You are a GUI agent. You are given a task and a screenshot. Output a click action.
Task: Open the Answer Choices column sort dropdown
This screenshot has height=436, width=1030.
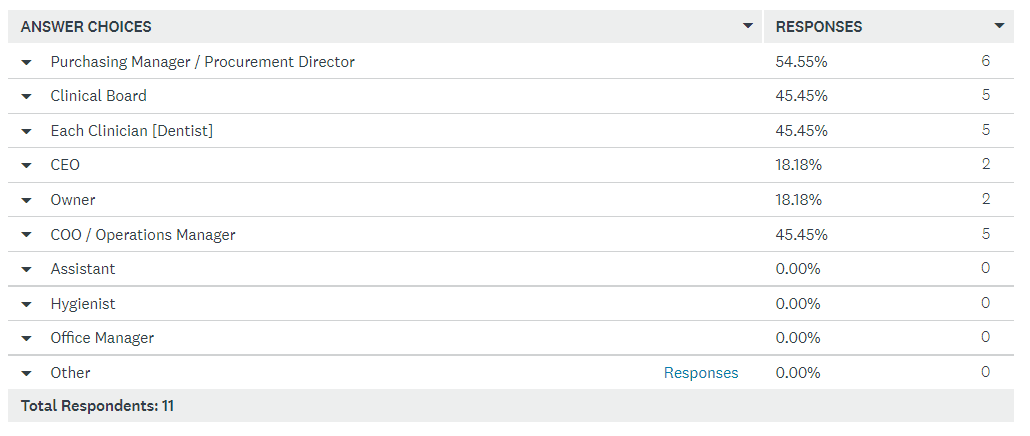click(x=748, y=26)
